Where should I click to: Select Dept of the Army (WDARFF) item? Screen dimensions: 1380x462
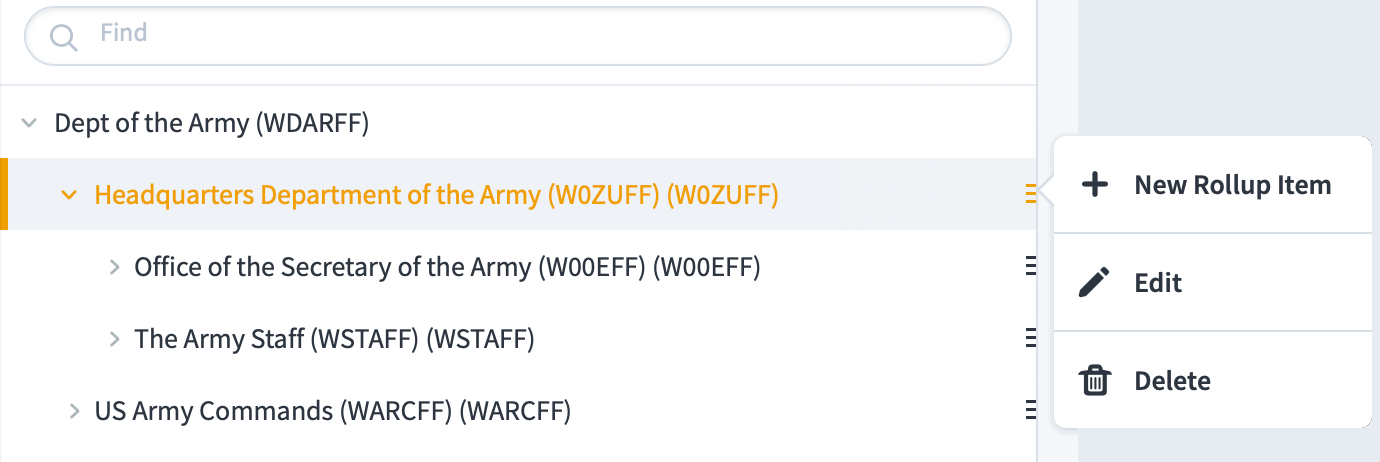212,124
